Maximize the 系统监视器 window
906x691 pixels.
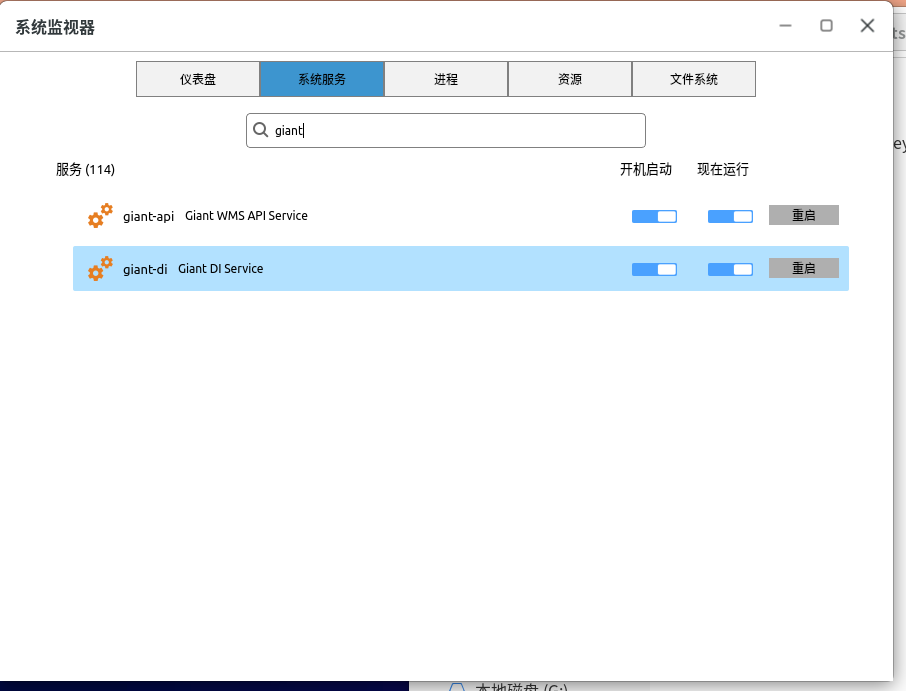[x=826, y=25]
